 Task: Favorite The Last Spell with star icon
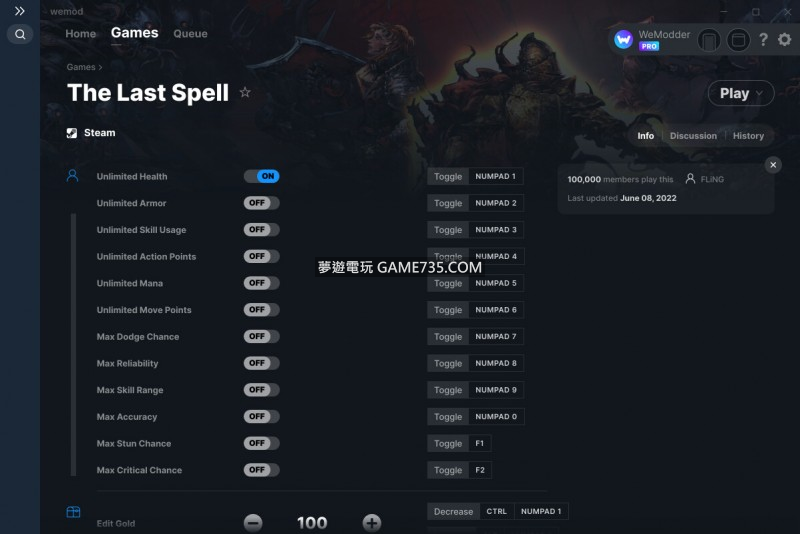point(245,92)
